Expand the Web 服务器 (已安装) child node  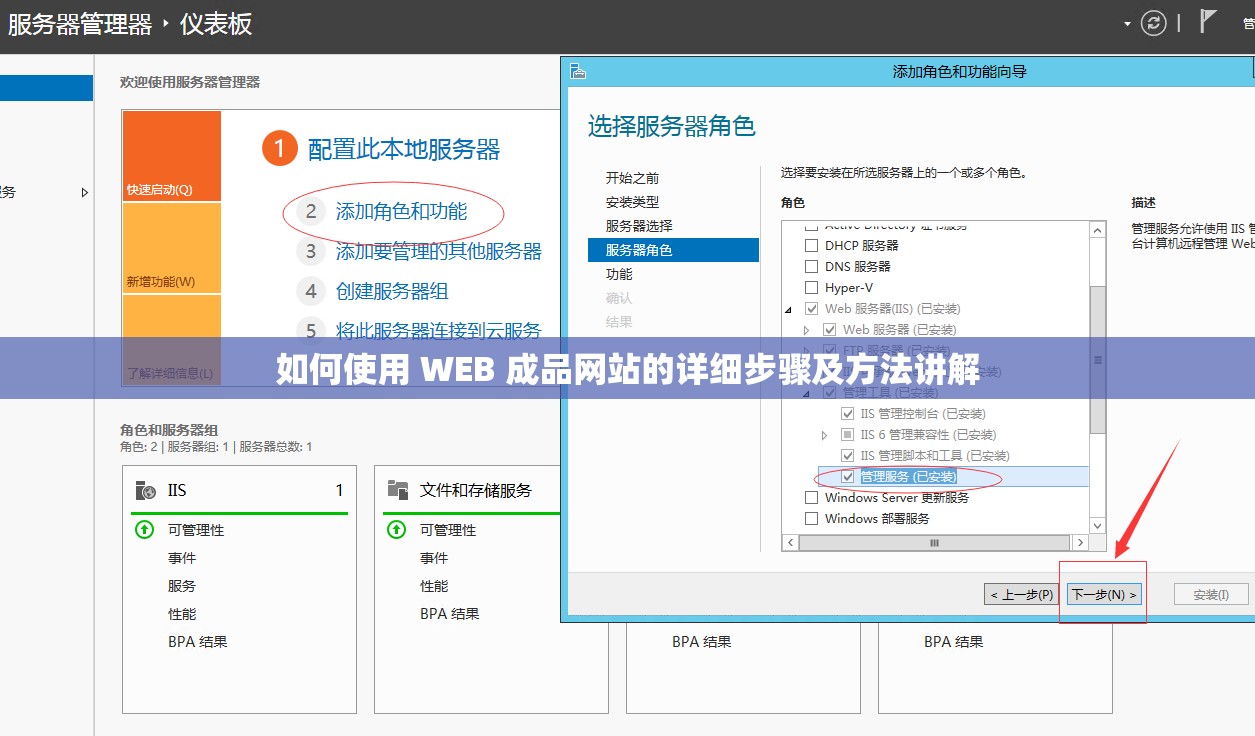coord(807,329)
